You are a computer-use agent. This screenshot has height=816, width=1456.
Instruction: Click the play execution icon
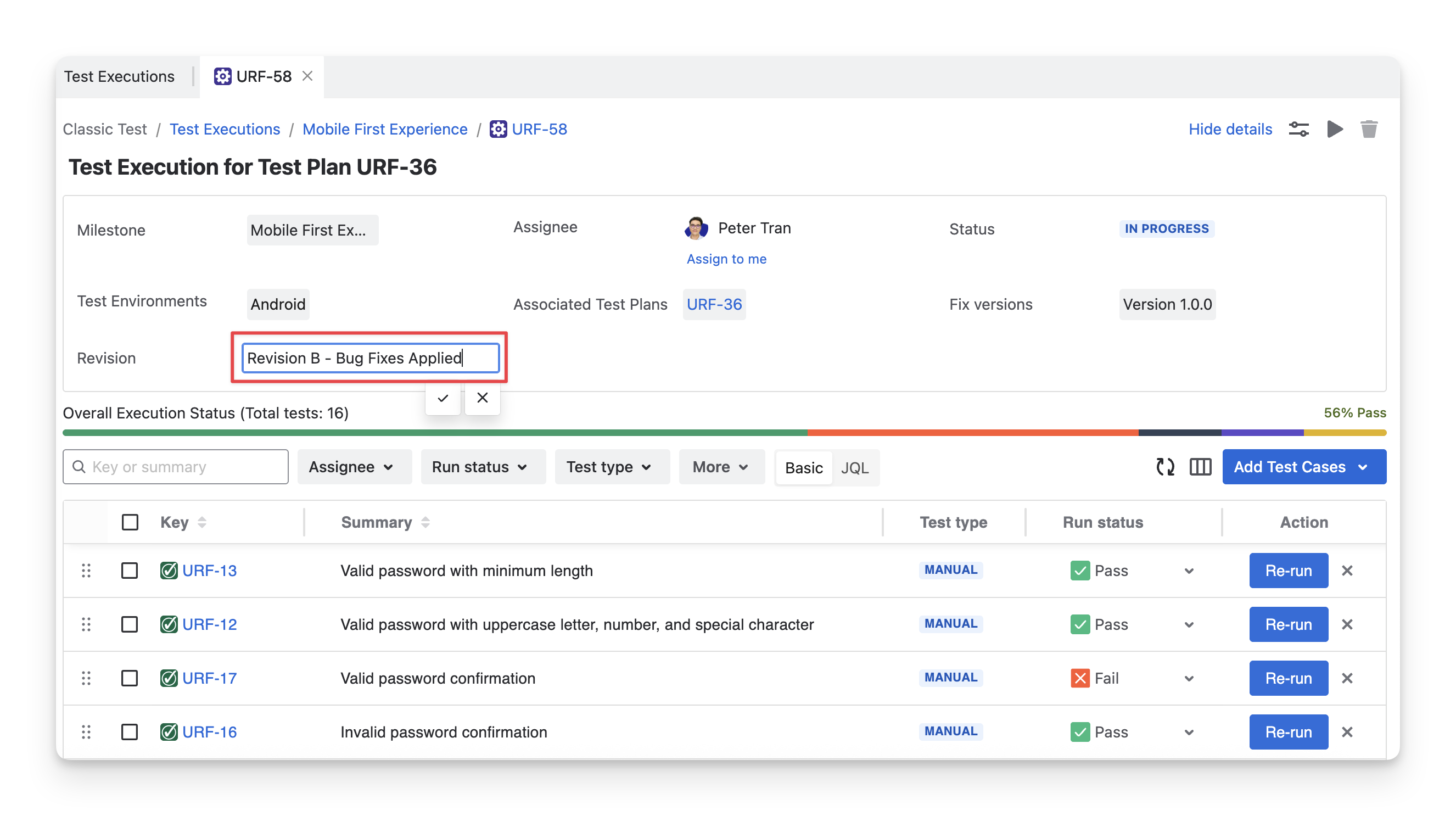tap(1335, 130)
